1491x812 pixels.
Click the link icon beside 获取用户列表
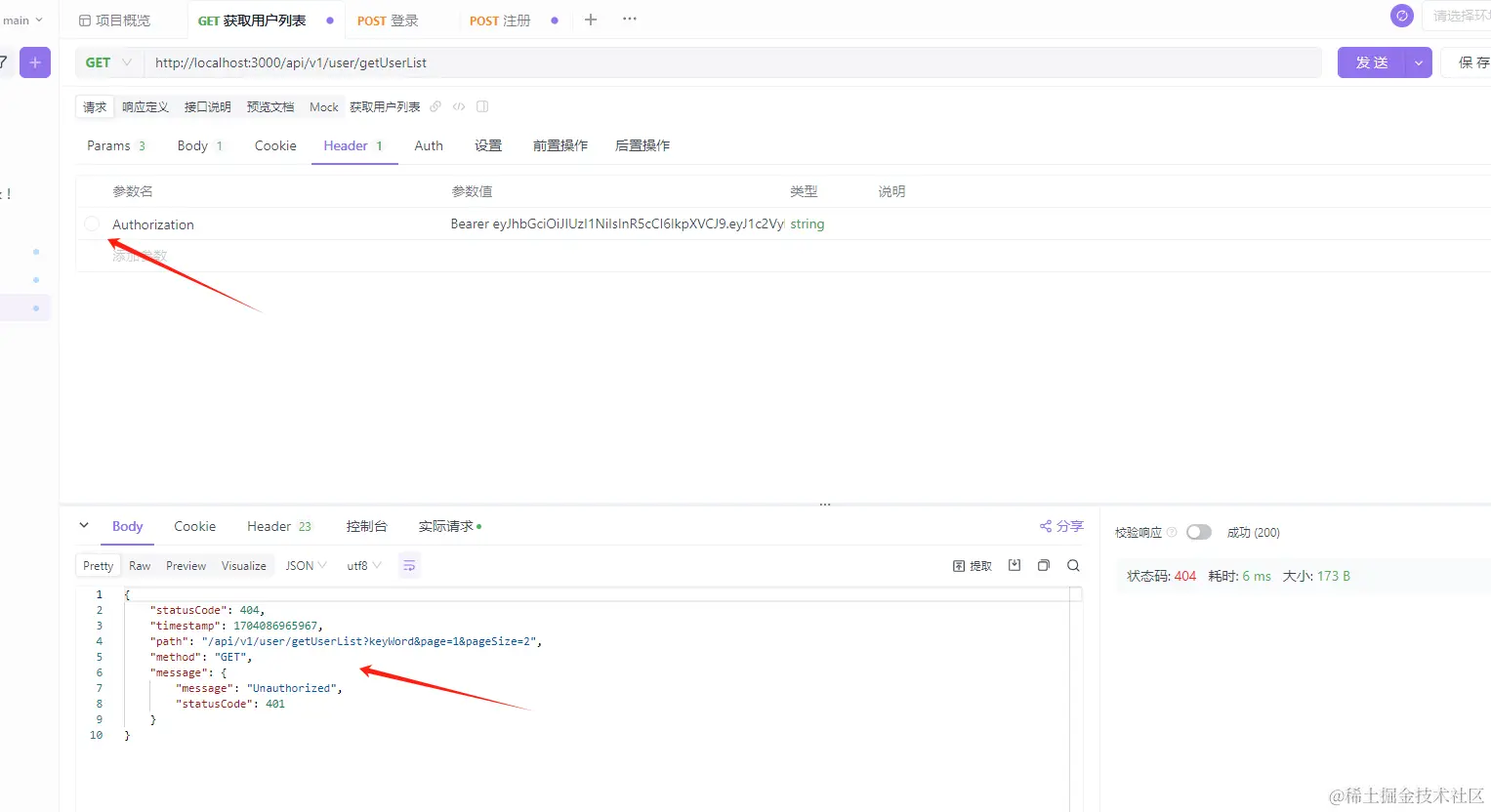coord(435,106)
